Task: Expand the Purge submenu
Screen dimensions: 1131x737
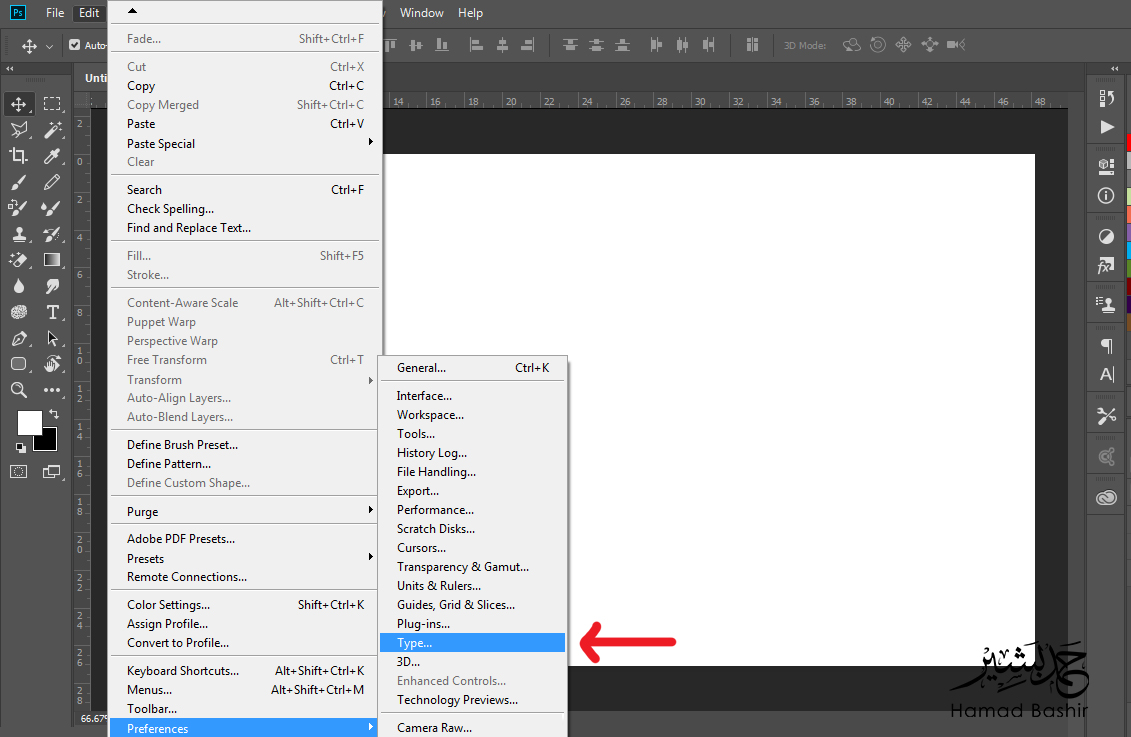Action: pos(245,511)
